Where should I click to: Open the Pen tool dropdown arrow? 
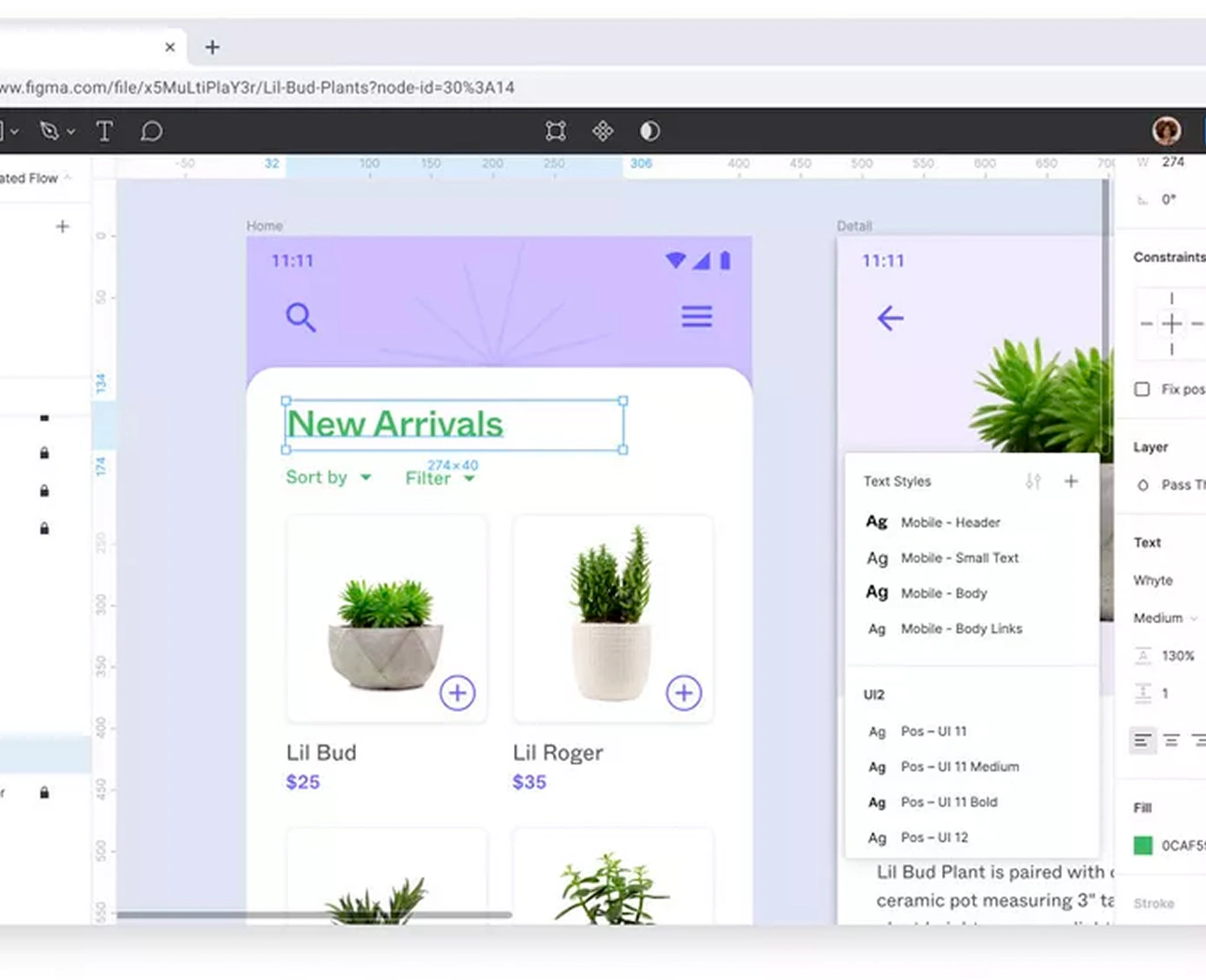pyautogui.click(x=71, y=132)
